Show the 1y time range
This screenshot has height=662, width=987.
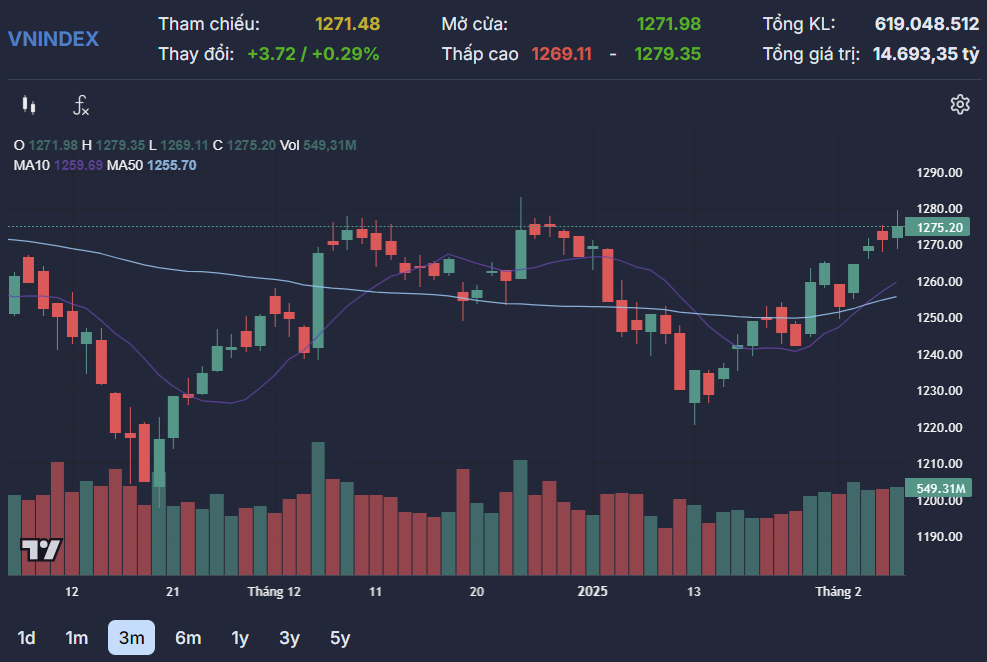click(240, 638)
